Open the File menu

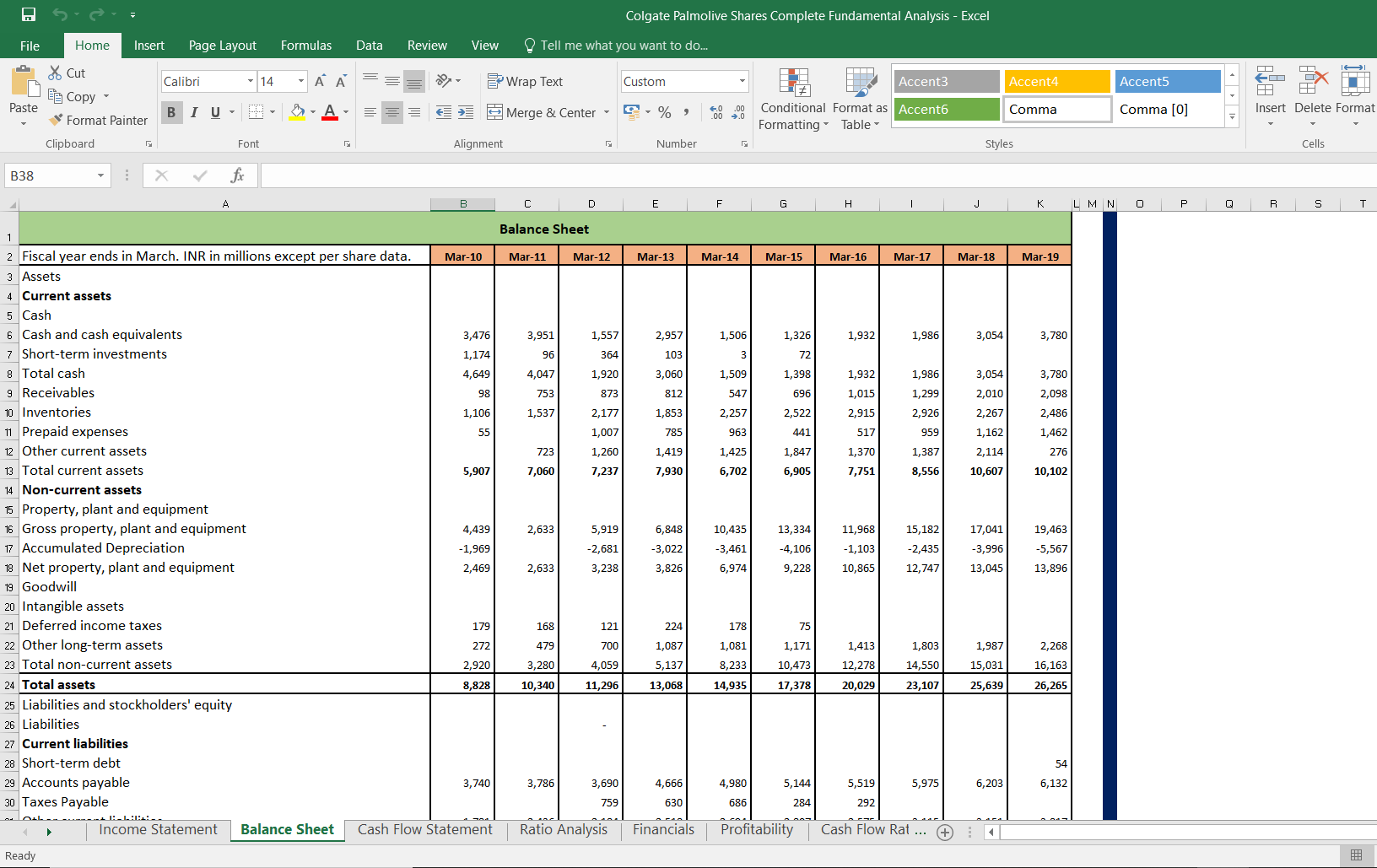click(30, 46)
